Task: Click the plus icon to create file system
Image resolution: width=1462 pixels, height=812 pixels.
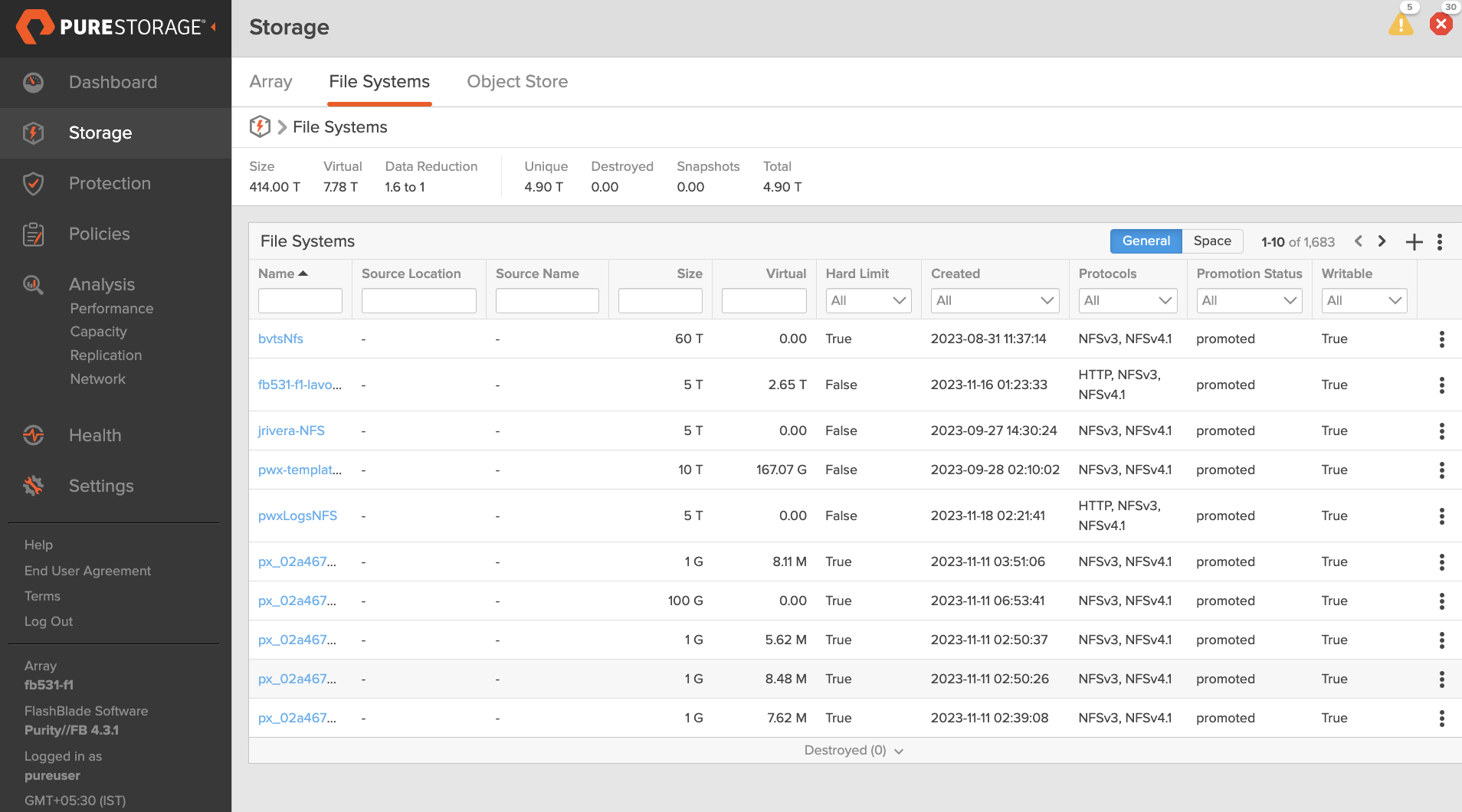Action: (x=1414, y=242)
